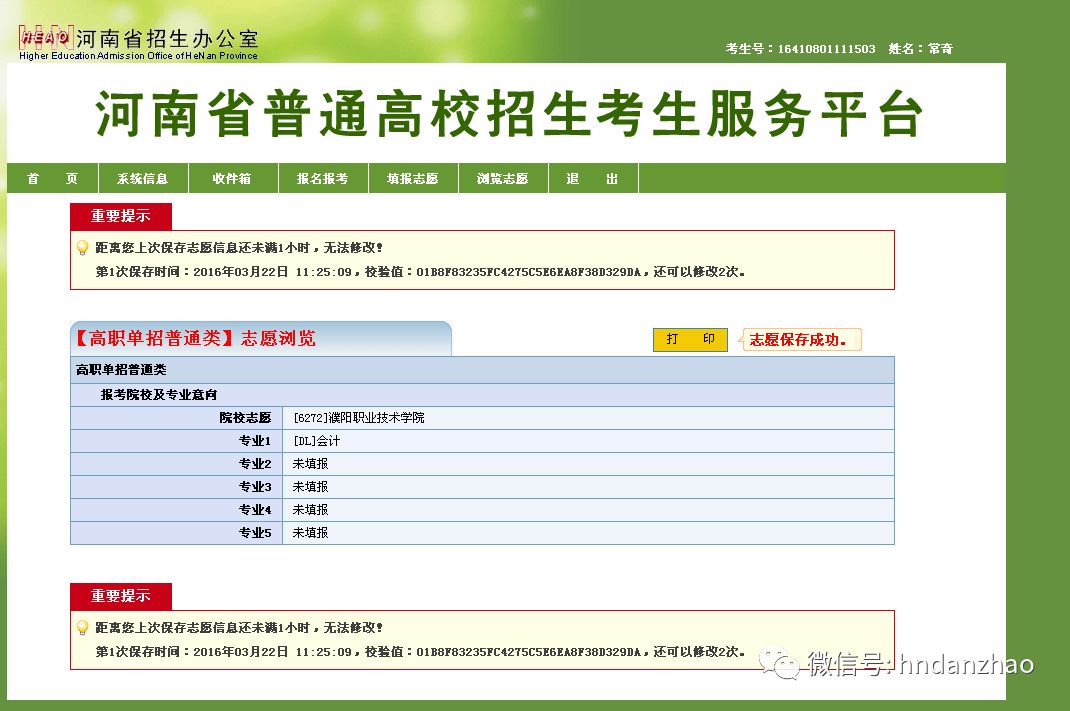This screenshot has height=711, width=1070.
Task: Select the 【高职单招普通类】志愿浏览 section tab
Action: pos(196,339)
